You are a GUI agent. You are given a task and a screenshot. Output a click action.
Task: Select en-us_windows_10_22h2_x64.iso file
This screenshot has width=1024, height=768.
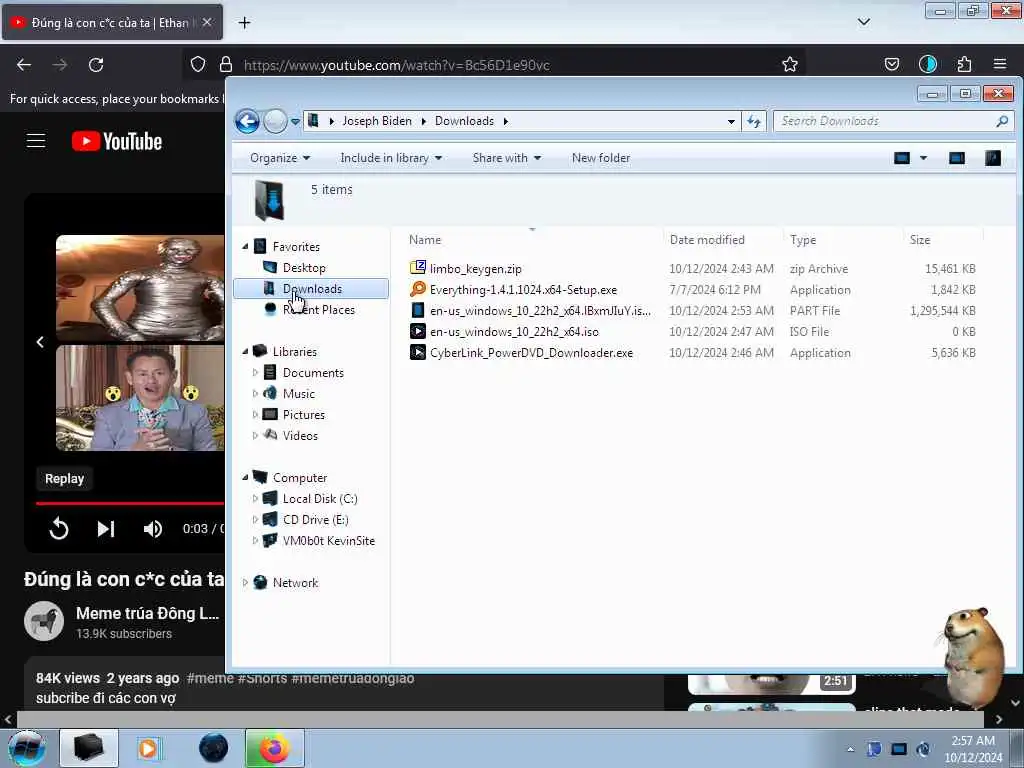coord(514,332)
